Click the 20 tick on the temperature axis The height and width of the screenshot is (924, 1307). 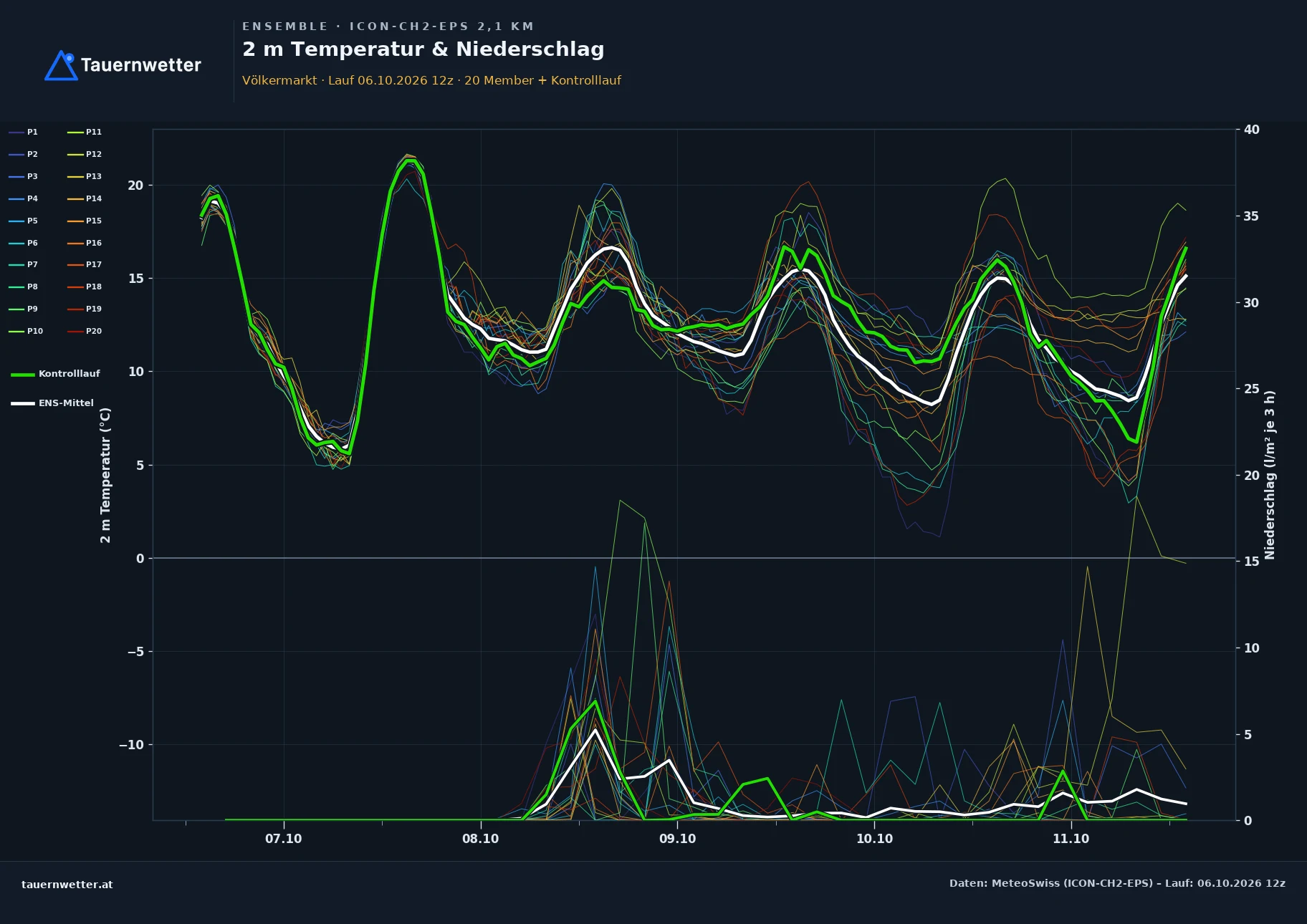pos(135,186)
